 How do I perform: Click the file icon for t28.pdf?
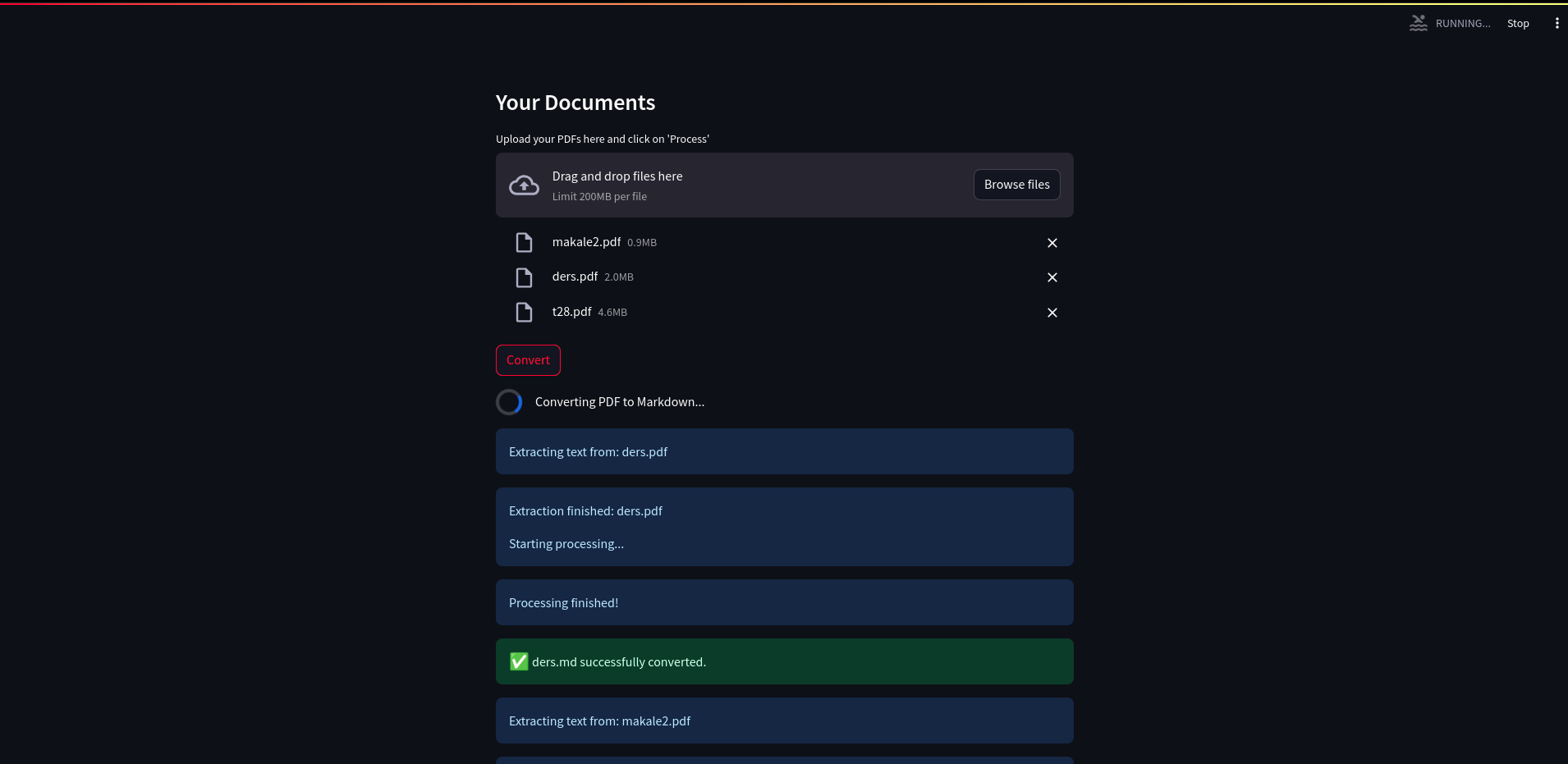point(525,312)
